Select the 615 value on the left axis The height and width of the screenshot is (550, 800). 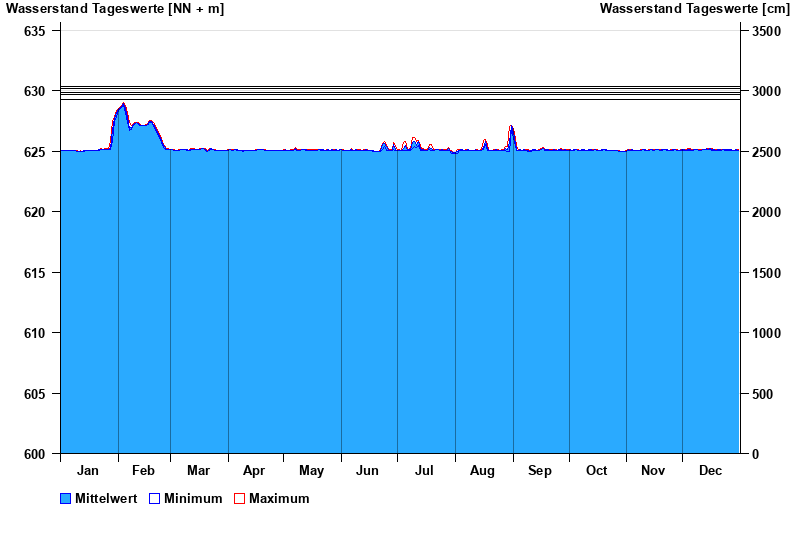point(34,273)
